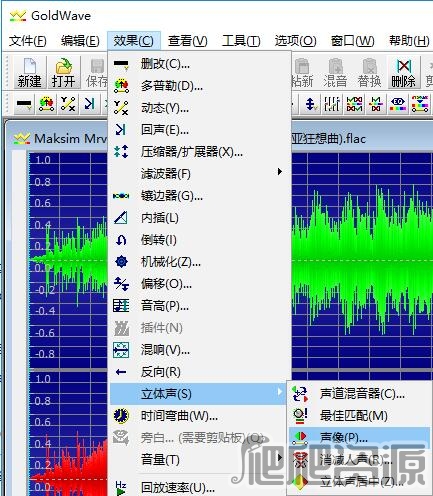
Task: Choose 回放速率(U)... playback rate entry
Action: pyautogui.click(x=198, y=487)
